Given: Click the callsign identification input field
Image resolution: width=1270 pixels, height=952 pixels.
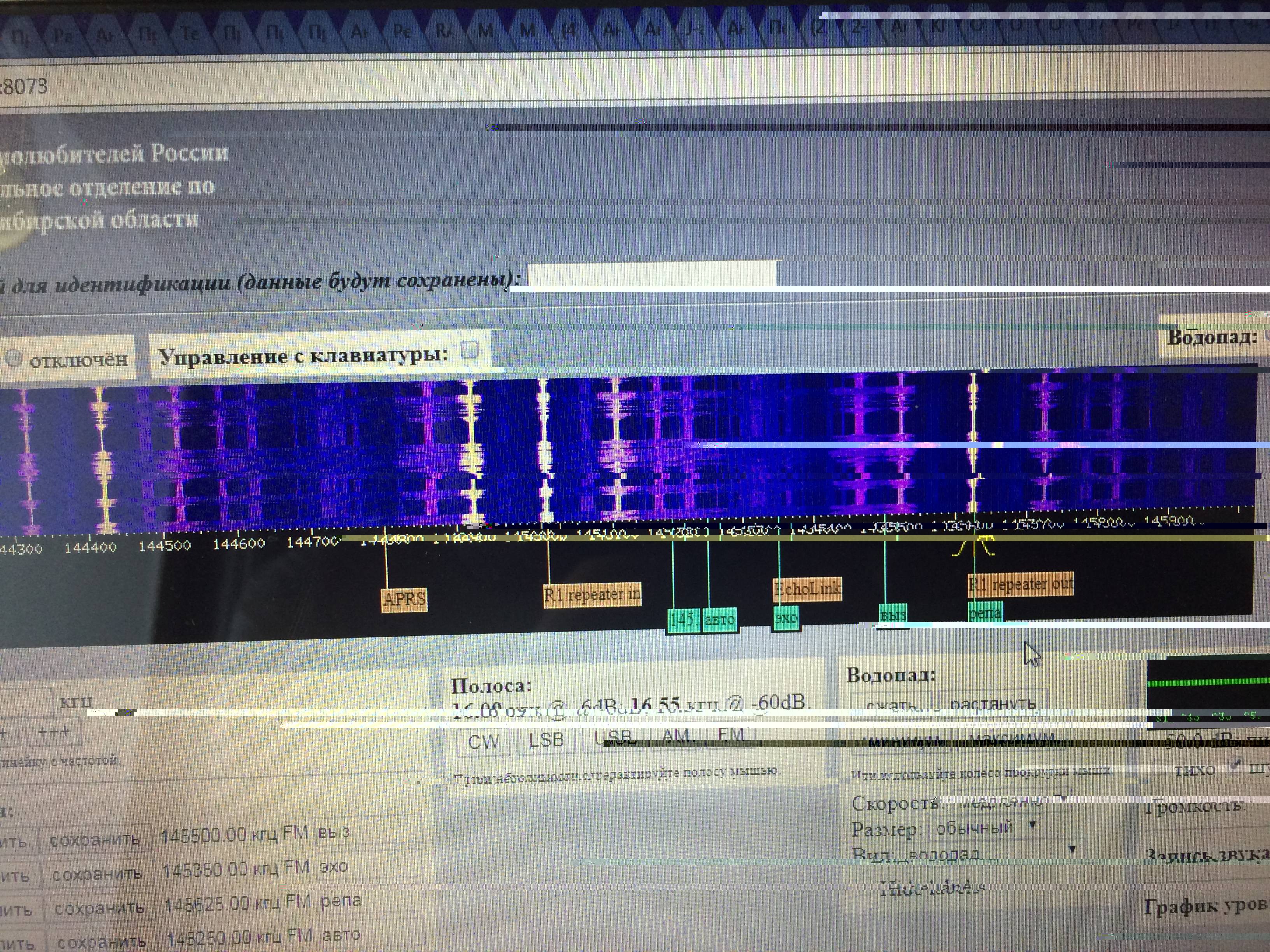Looking at the screenshot, I should point(652,275).
